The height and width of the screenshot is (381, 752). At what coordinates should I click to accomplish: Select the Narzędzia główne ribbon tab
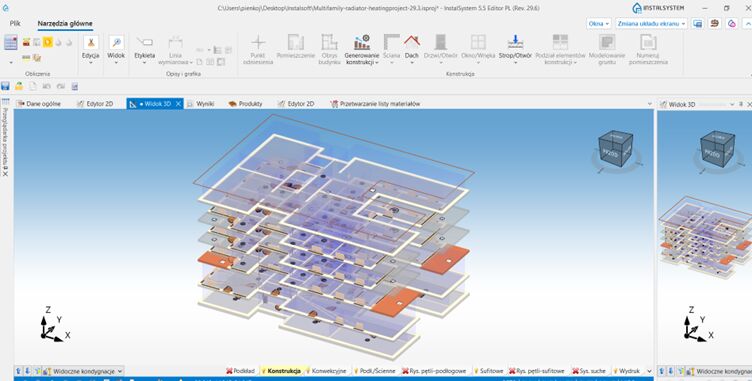[65, 23]
